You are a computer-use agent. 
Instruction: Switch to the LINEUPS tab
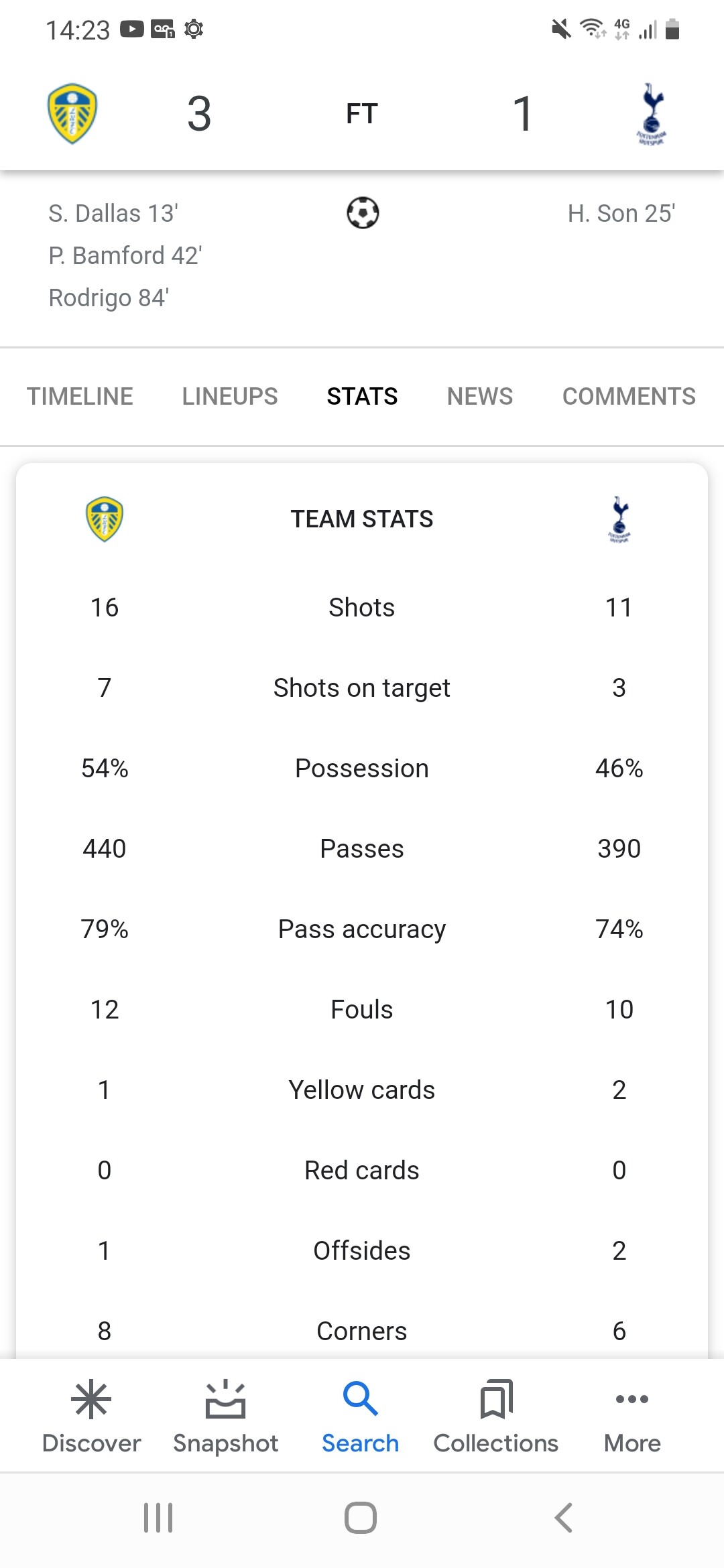tap(230, 396)
